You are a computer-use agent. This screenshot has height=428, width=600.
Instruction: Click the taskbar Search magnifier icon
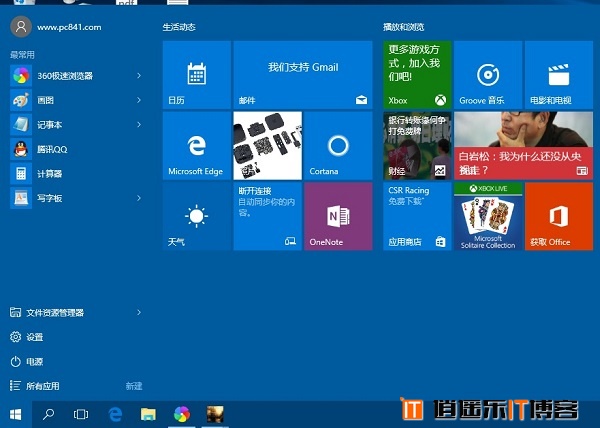tap(48, 414)
